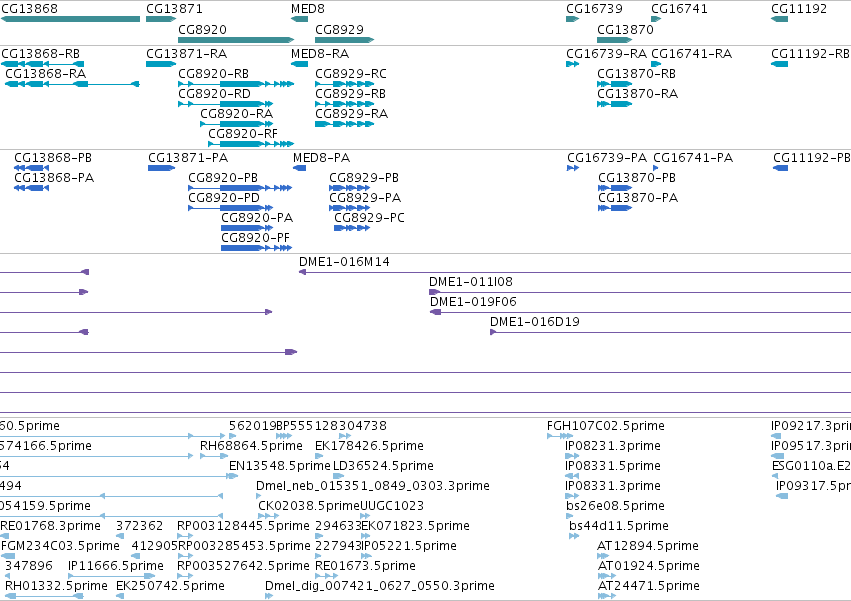Click protein label CG8920-PD
The image size is (851, 601).
coord(224,198)
